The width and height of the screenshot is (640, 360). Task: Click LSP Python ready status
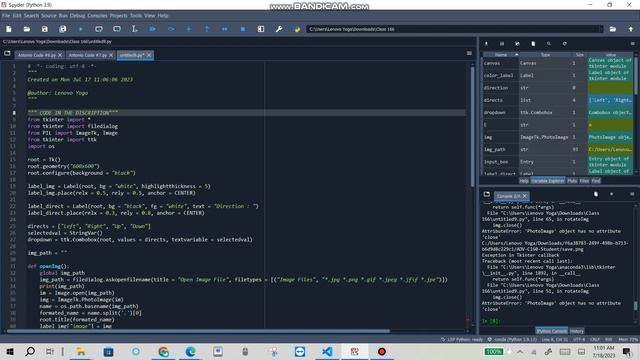pos(462,340)
